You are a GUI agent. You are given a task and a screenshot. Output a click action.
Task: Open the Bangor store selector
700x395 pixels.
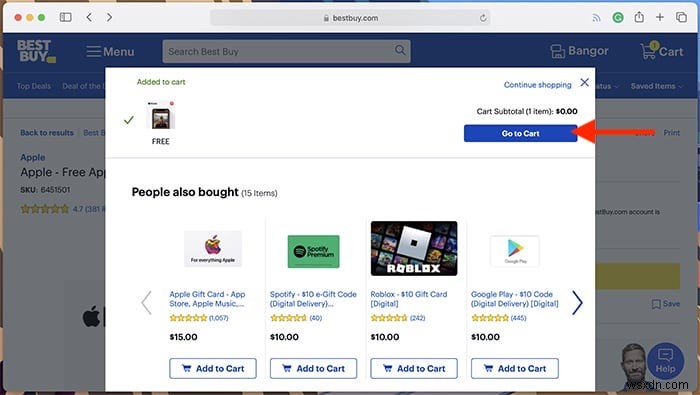pos(579,51)
